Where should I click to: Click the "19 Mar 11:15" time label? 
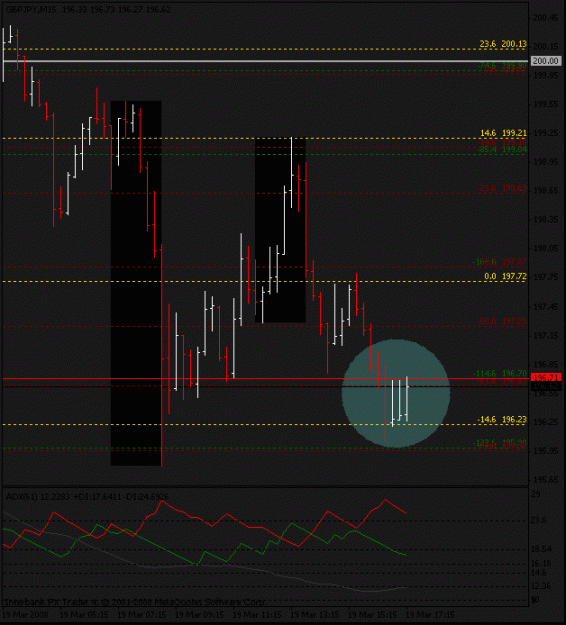tap(257, 615)
